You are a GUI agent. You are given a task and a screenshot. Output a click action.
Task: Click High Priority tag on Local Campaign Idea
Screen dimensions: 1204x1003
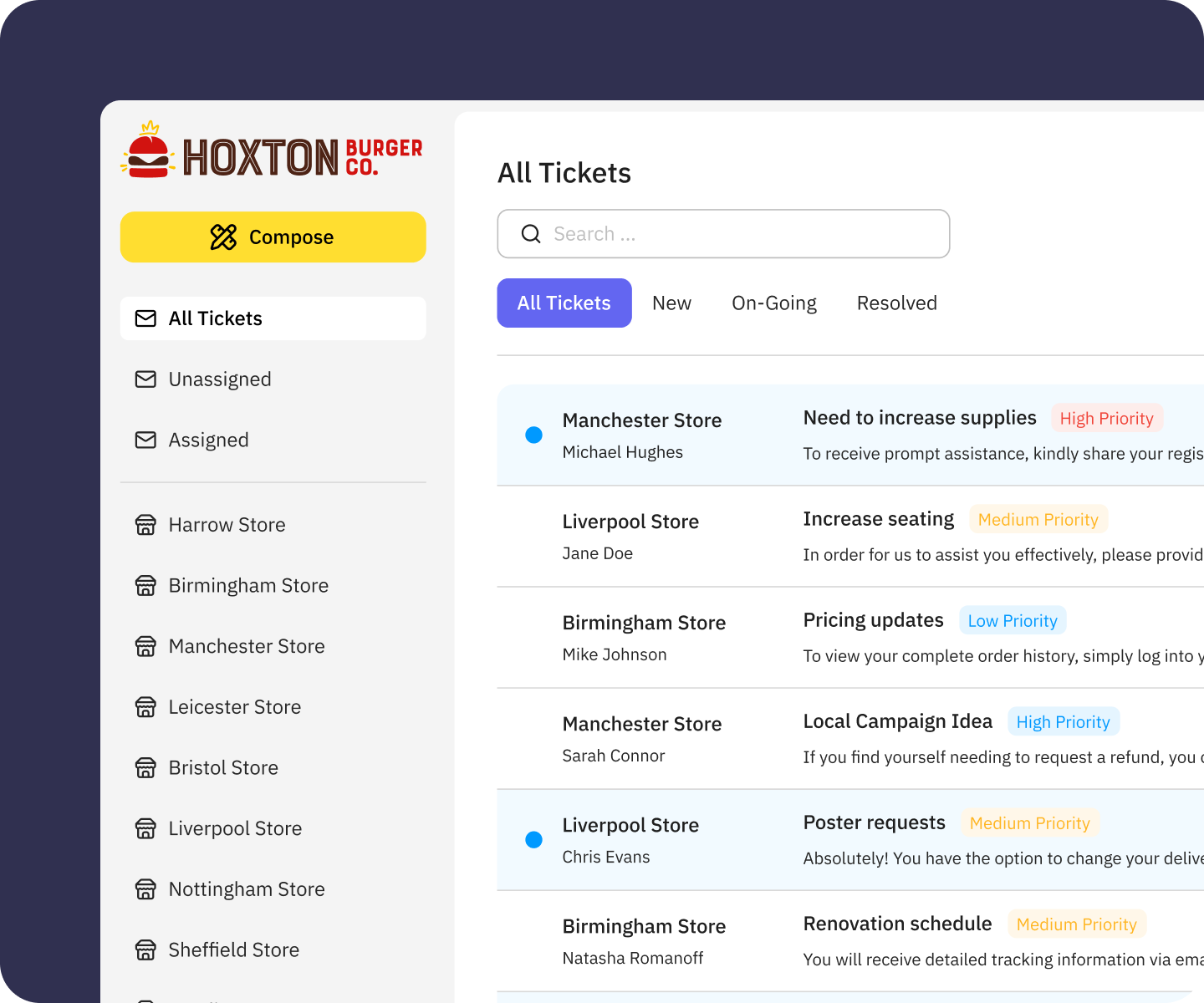(1064, 721)
